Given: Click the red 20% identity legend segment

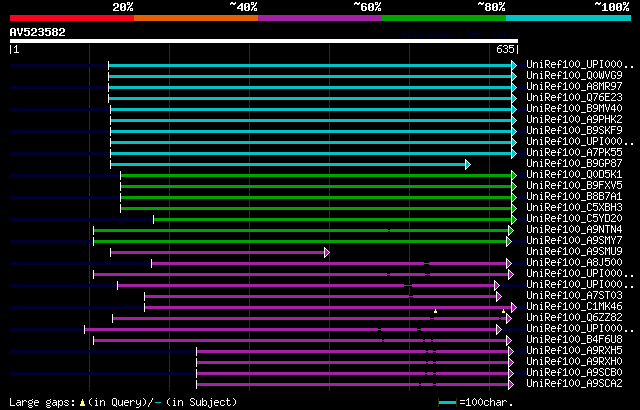Looking at the screenshot, I should [72, 18].
